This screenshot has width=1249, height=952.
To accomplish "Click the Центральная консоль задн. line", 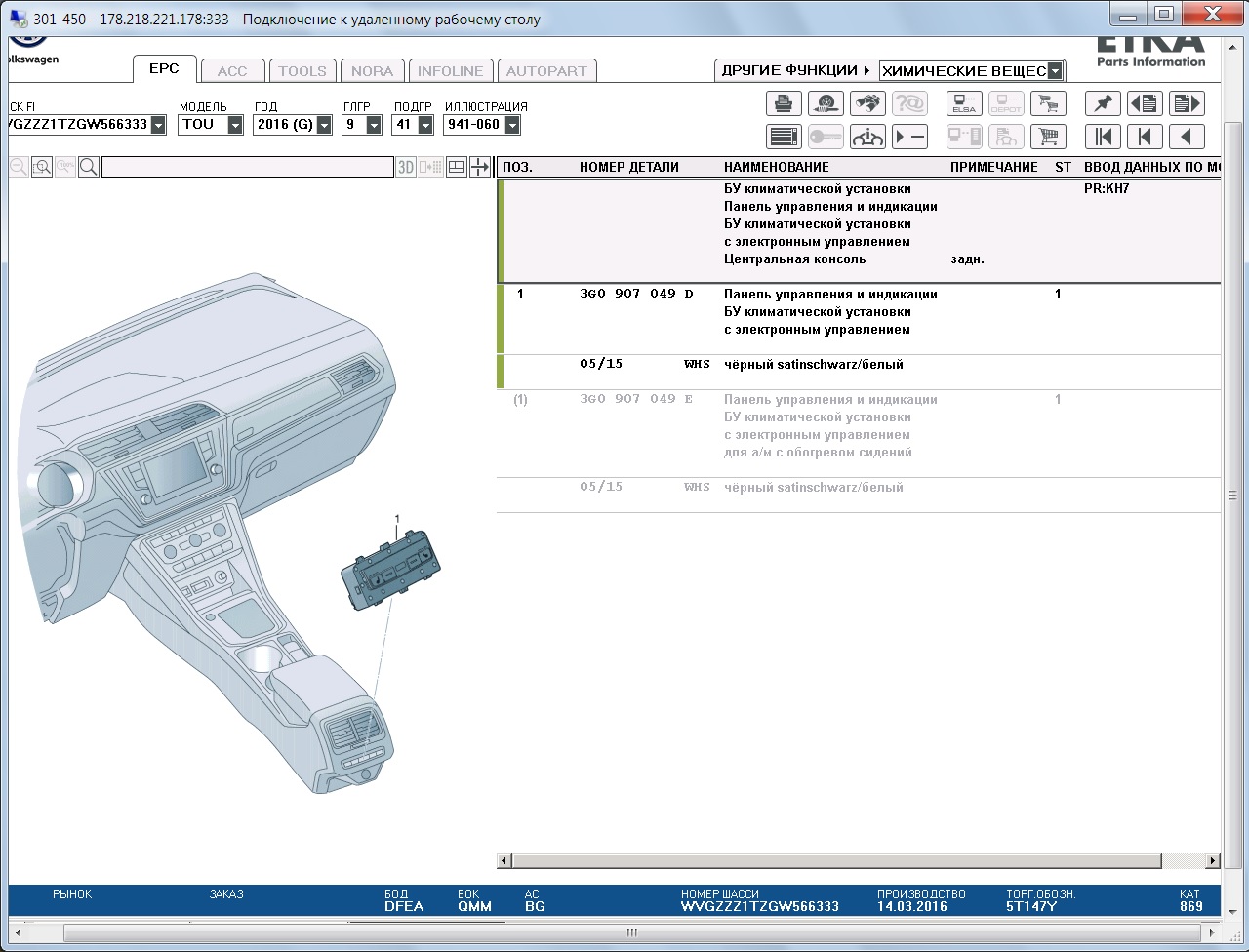I will pyautogui.click(x=854, y=259).
